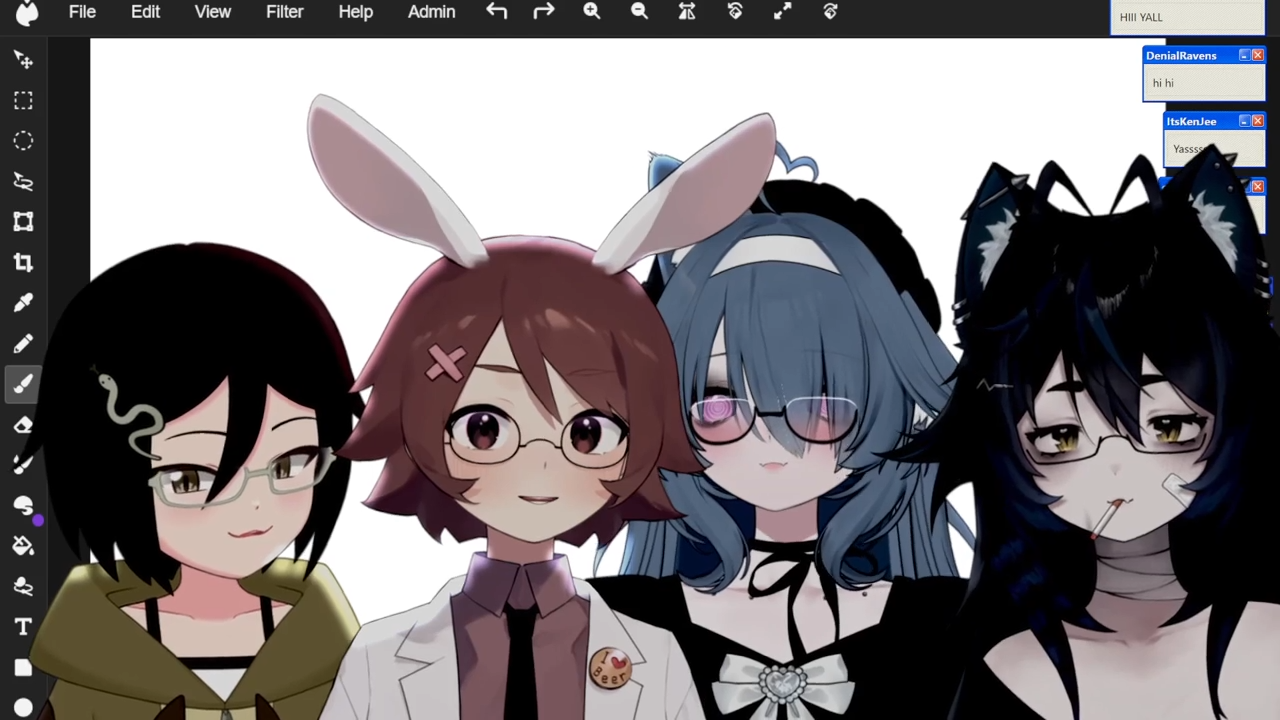Choose the Elliptical selection tool

click(x=23, y=141)
